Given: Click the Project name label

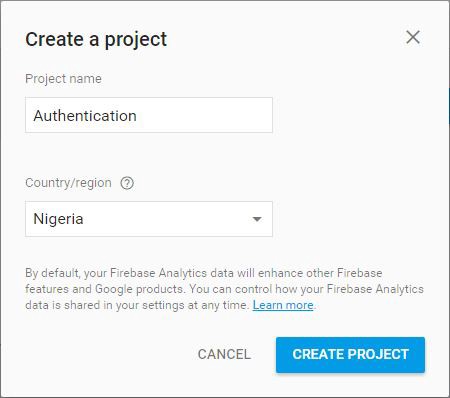Looking at the screenshot, I should [x=63, y=79].
